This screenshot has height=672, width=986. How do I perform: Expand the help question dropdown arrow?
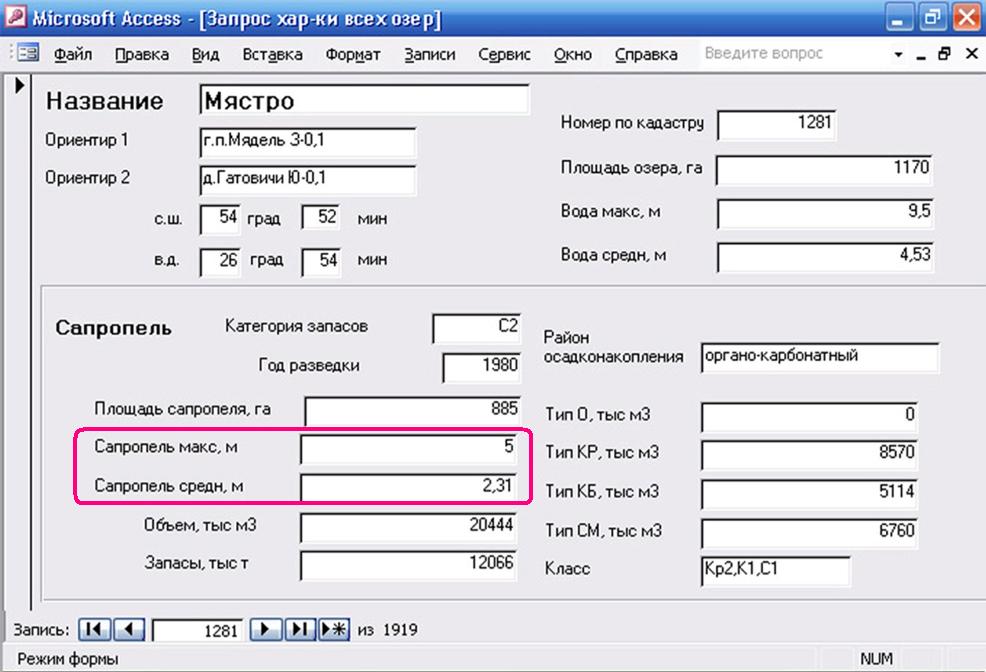(x=898, y=55)
